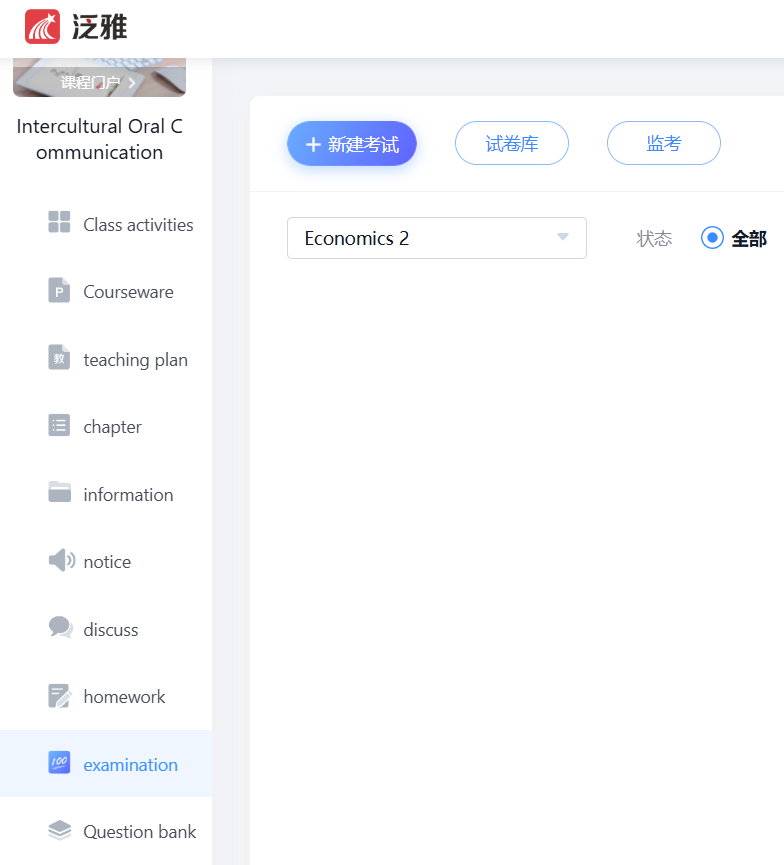This screenshot has width=784, height=865.
Task: Click the teaching plan document icon
Action: tap(59, 358)
